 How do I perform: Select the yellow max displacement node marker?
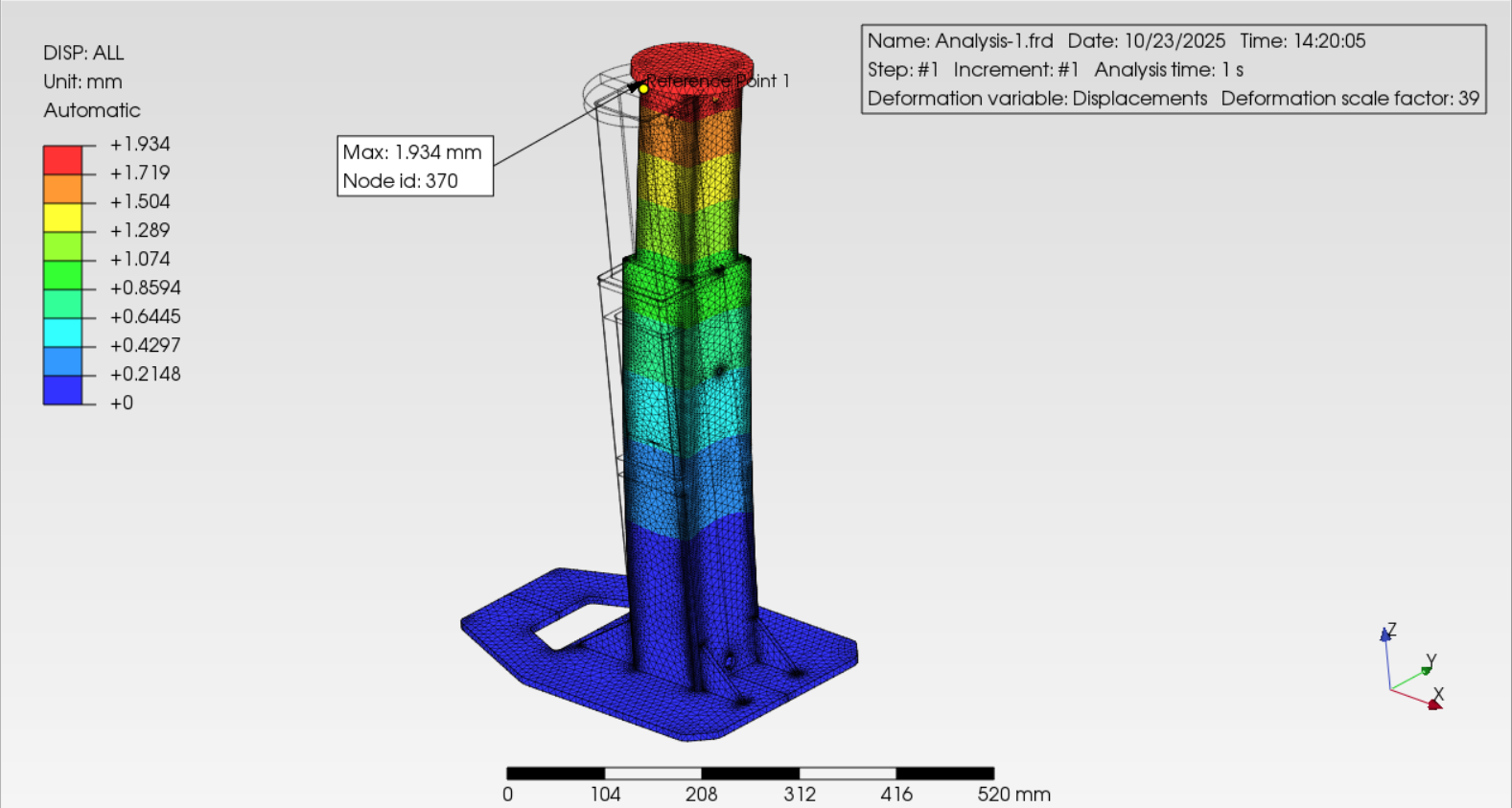(643, 89)
